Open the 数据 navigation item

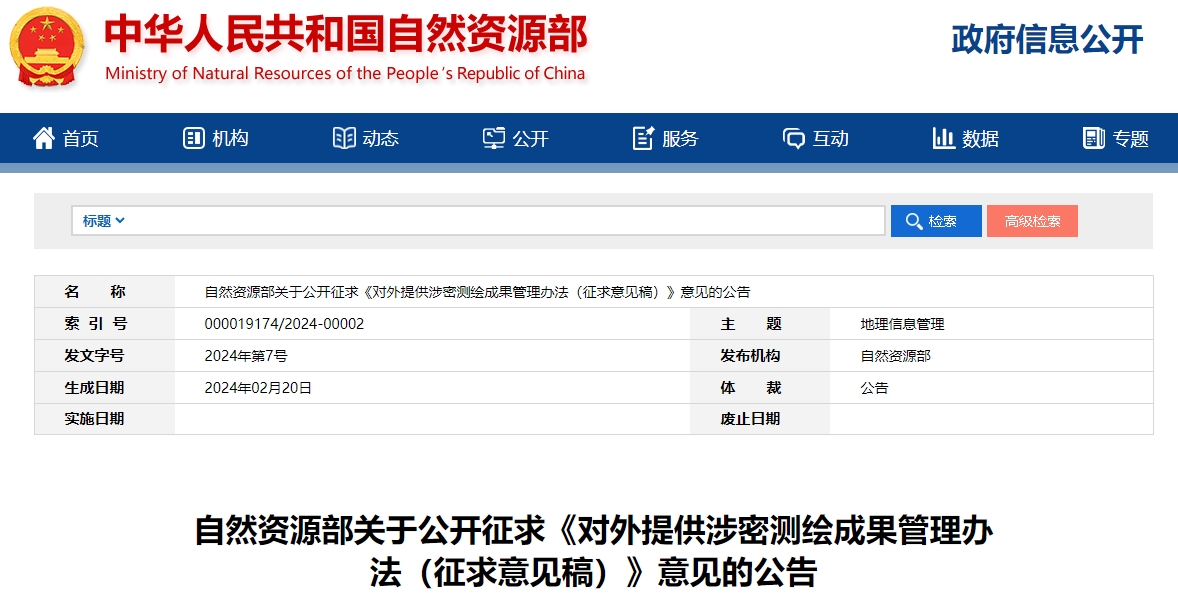click(966, 138)
